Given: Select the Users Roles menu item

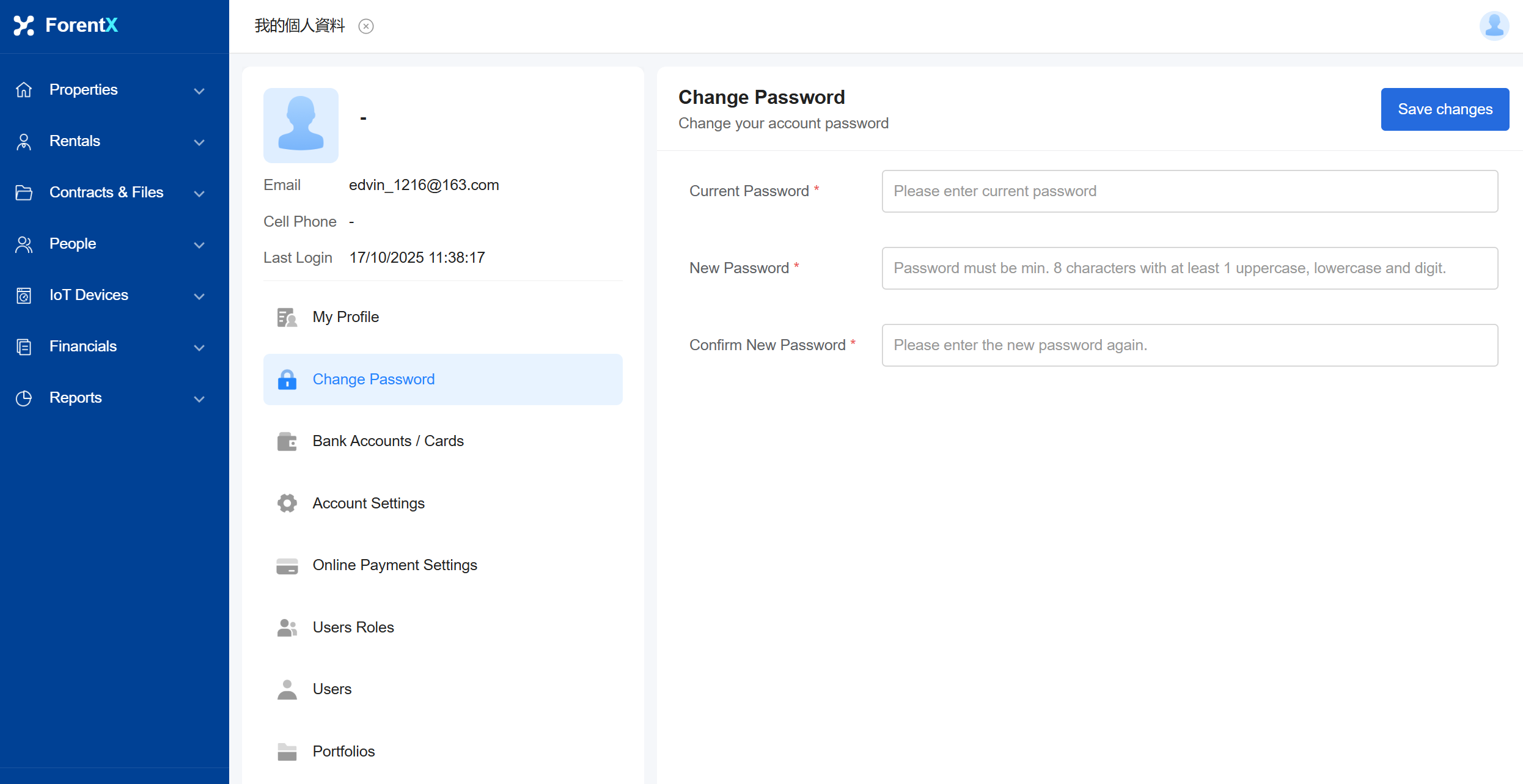Looking at the screenshot, I should tap(353, 628).
